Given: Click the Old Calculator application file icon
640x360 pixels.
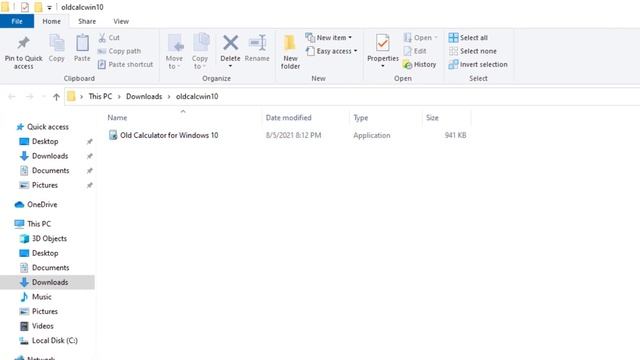Looking at the screenshot, I should tap(113, 135).
